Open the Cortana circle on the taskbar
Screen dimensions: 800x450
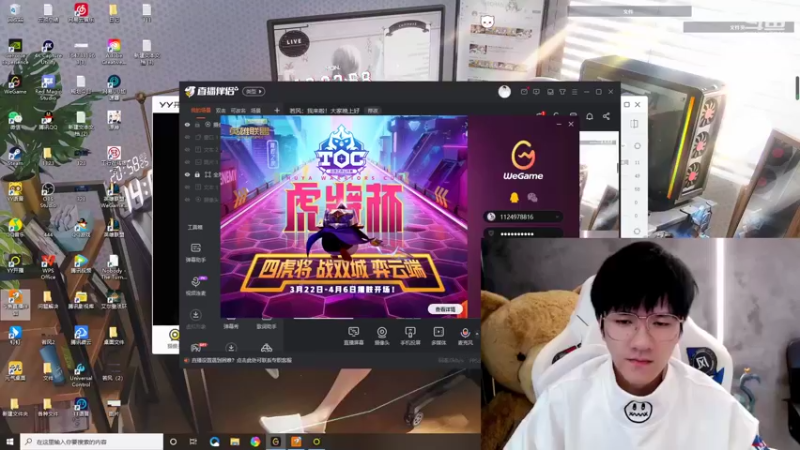173,441
